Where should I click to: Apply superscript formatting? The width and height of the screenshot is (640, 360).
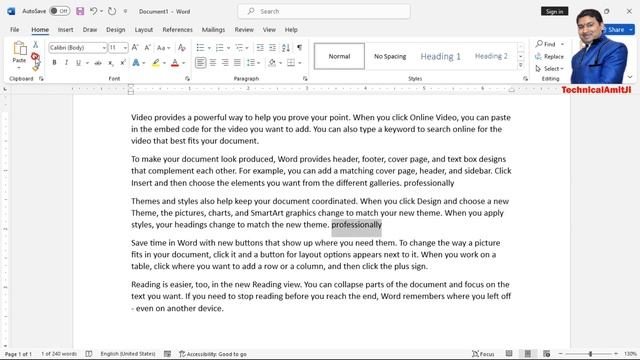point(122,63)
